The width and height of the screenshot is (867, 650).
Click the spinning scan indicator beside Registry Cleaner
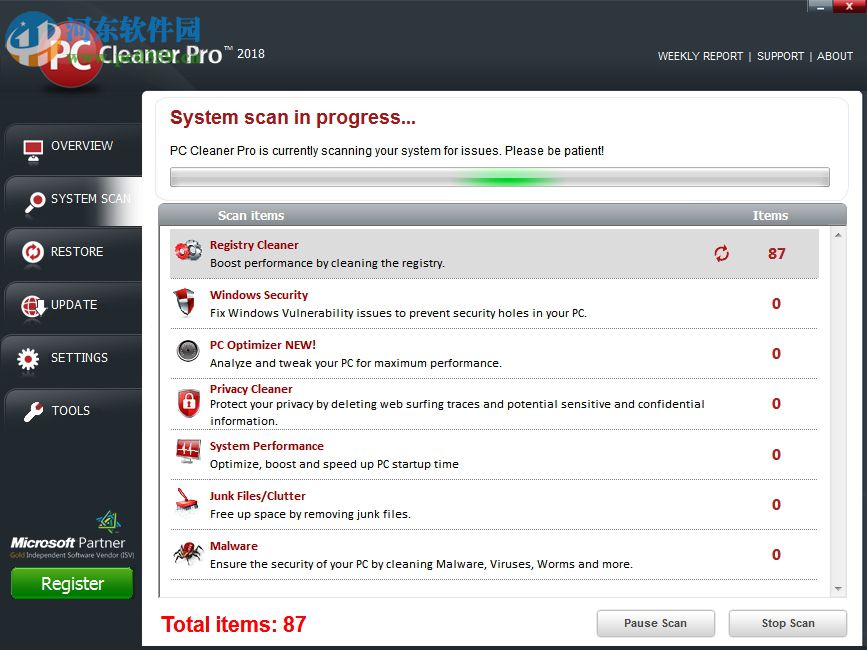(x=722, y=254)
